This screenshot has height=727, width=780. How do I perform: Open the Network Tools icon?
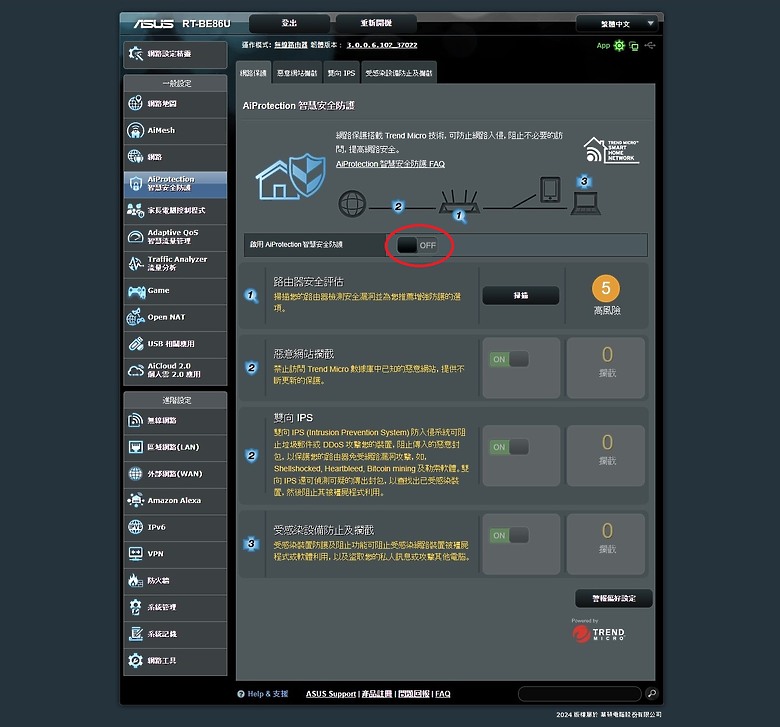[135, 660]
